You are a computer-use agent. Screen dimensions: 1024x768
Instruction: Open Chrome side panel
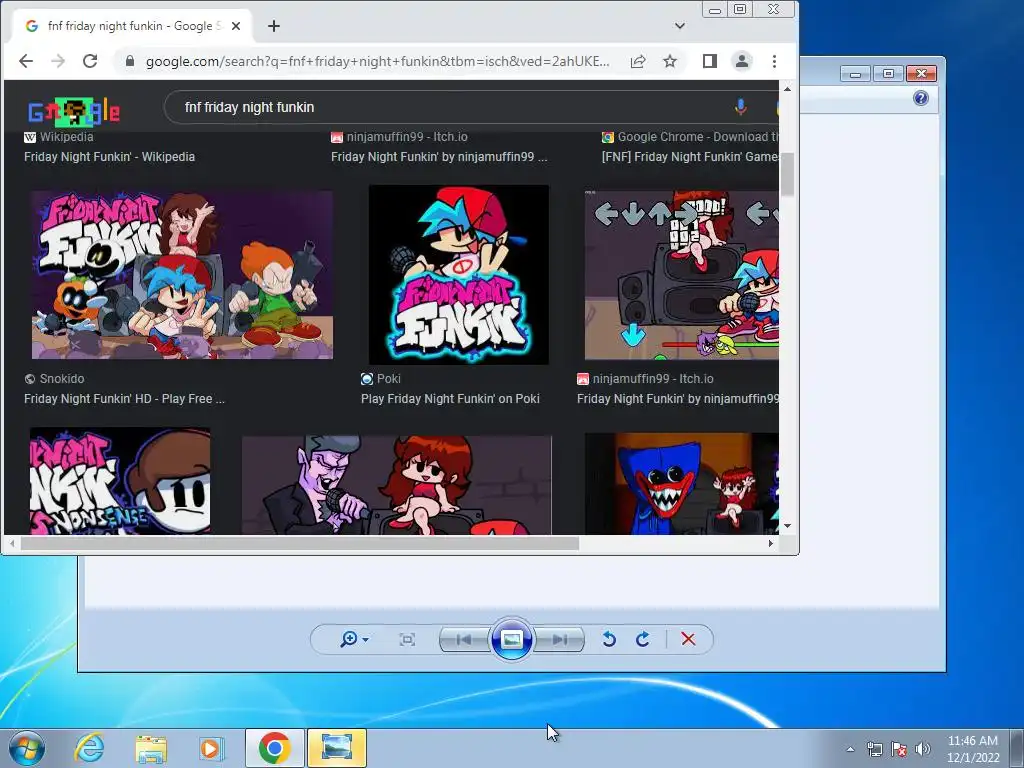pos(710,61)
